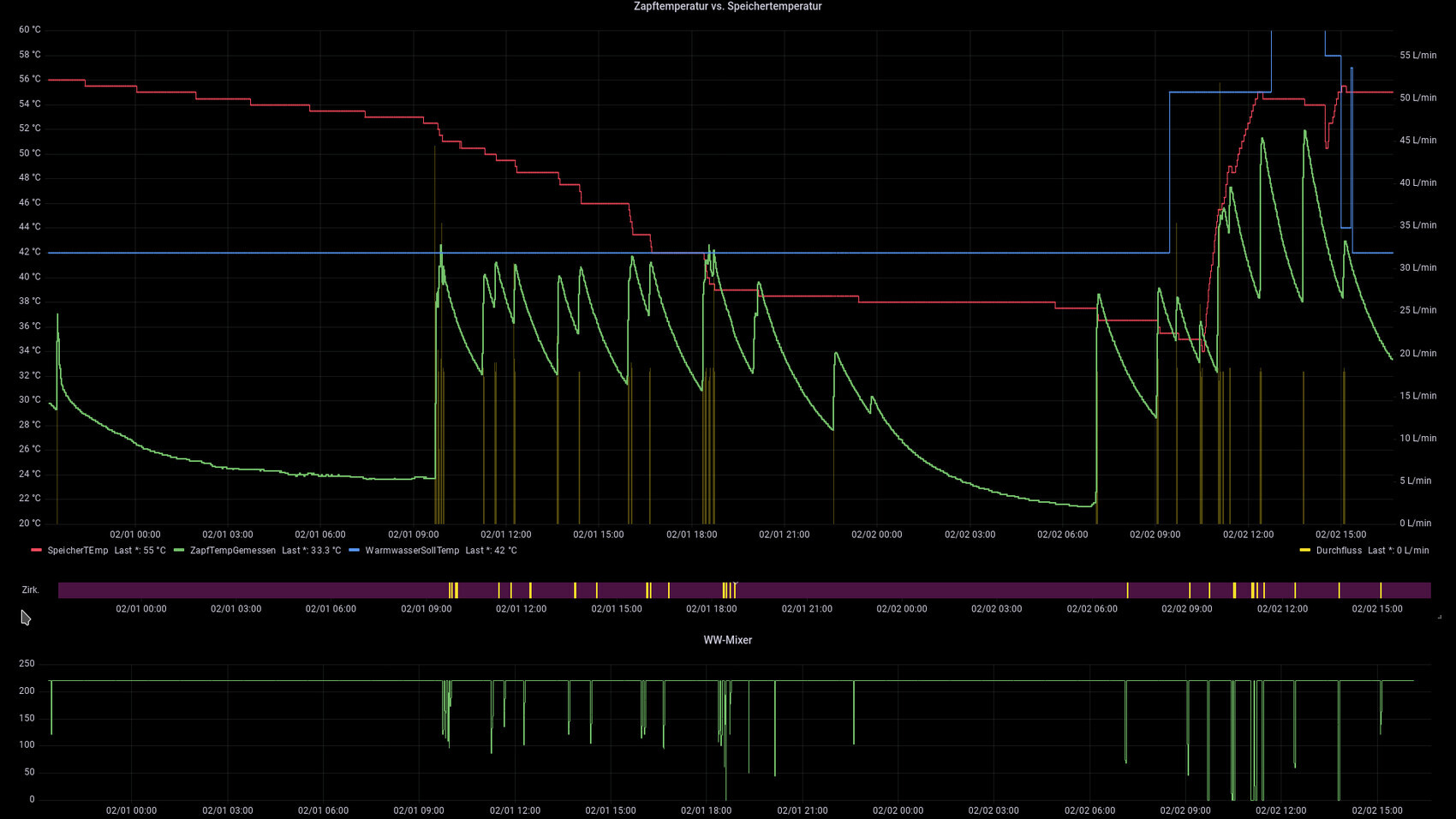Toggle the WarmwasserSollTemp legend series label
The image size is (1456, 819).
[412, 551]
